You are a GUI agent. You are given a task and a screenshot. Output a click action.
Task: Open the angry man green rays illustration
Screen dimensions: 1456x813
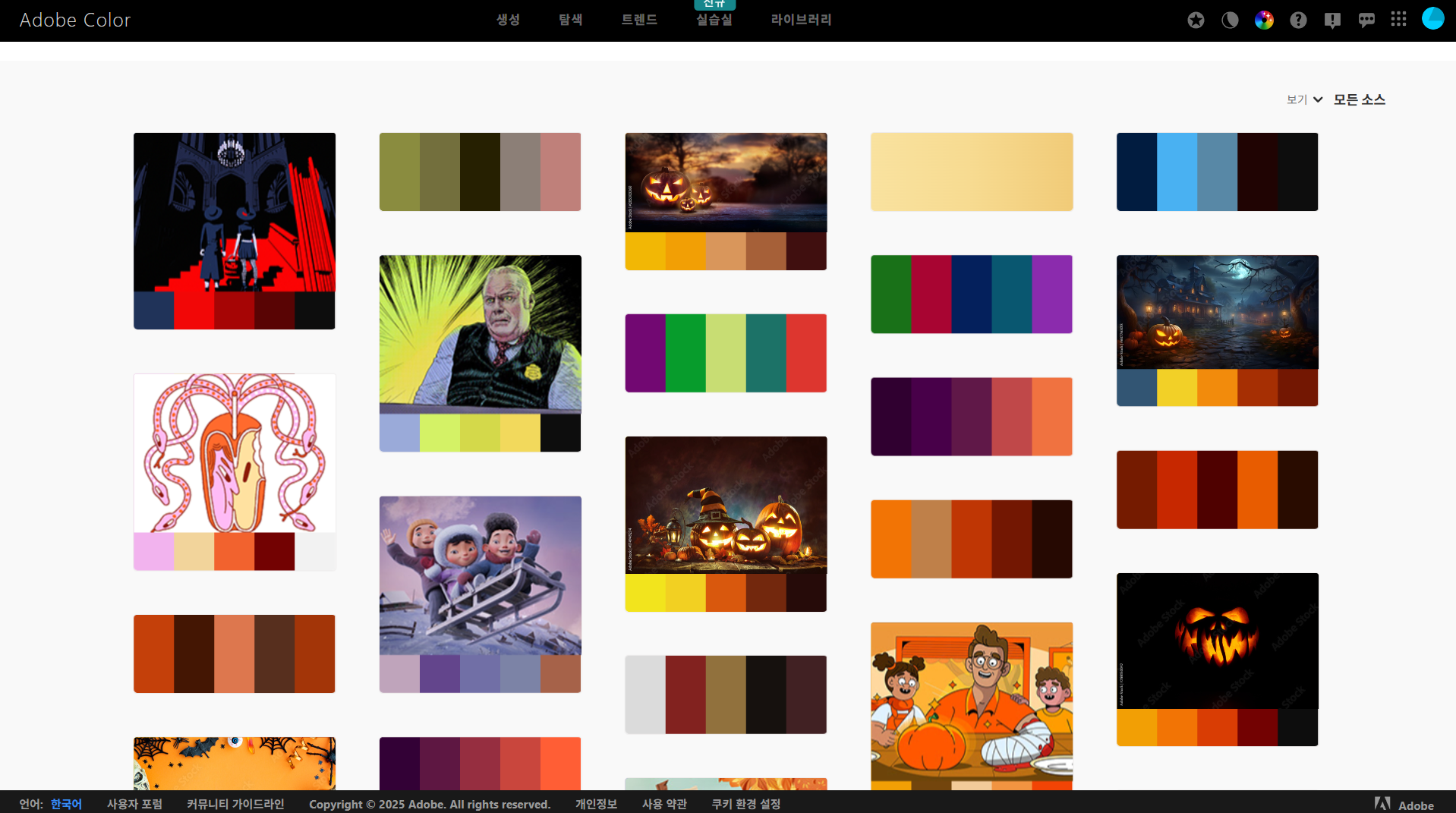point(481,335)
